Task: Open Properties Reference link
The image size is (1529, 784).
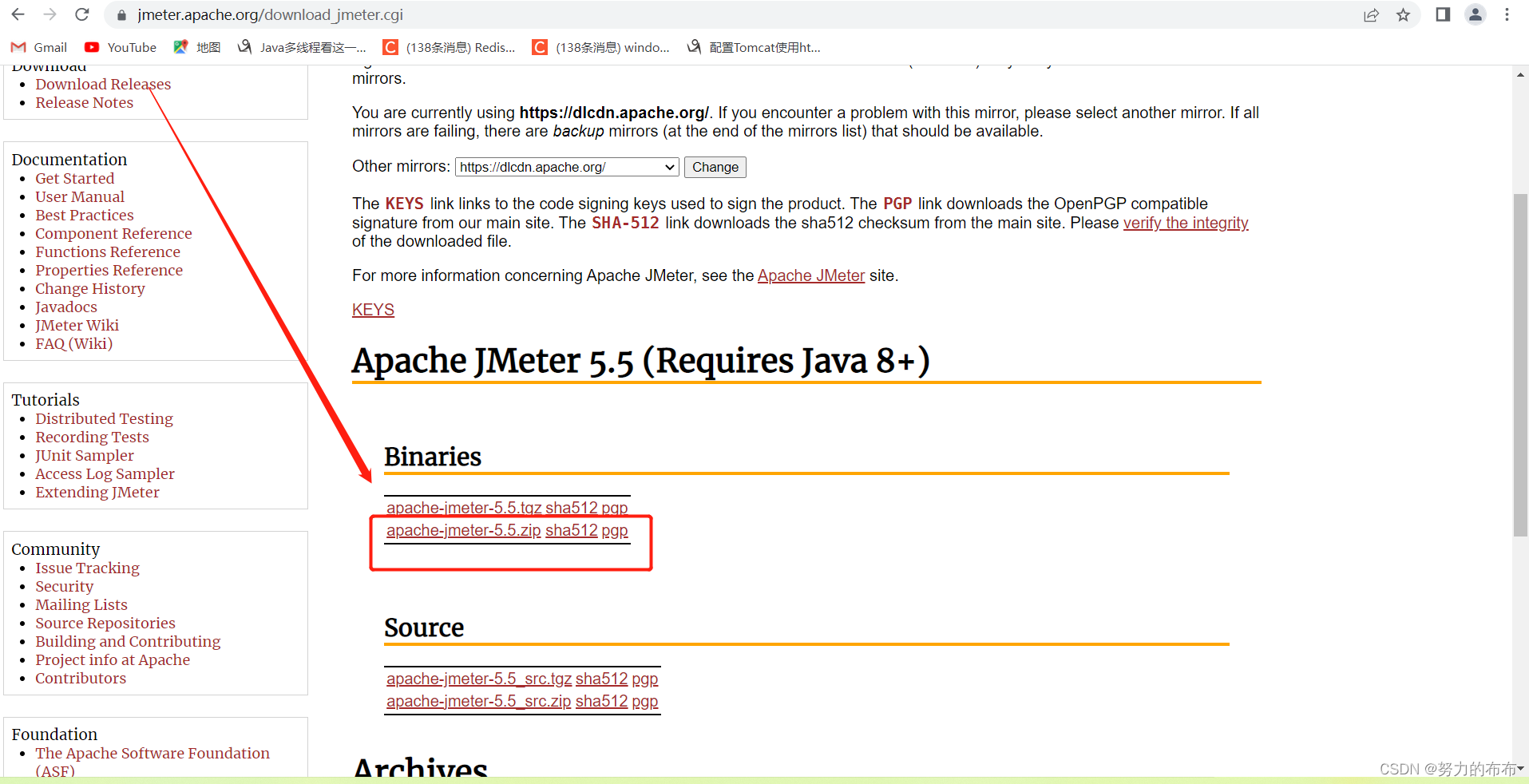Action: 109,270
